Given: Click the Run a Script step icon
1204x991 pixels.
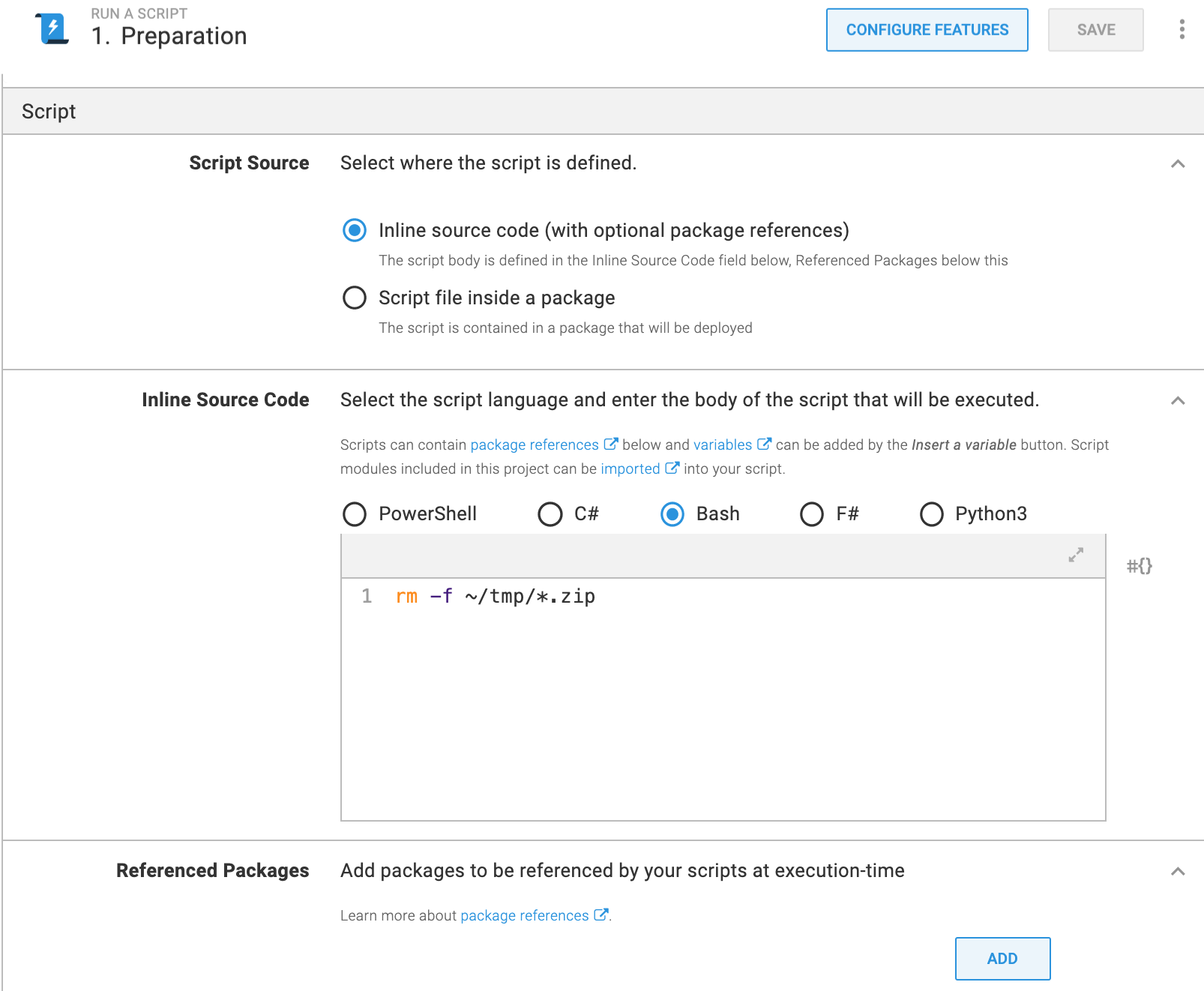Looking at the screenshot, I should [x=52, y=29].
